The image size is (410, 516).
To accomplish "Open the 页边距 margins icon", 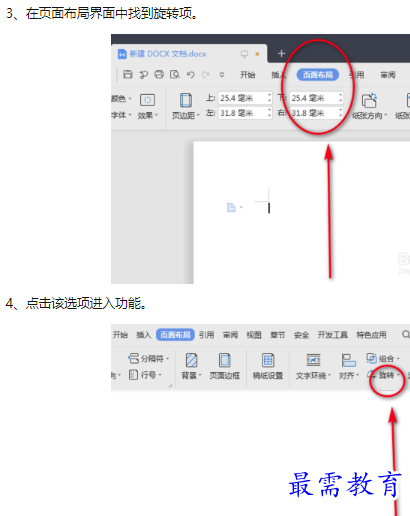I will 186,100.
